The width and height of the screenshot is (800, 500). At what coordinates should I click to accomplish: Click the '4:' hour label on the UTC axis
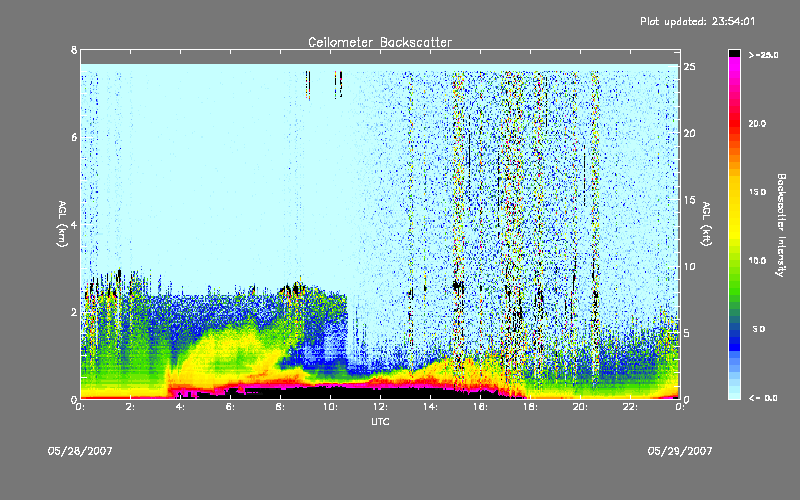click(x=181, y=407)
